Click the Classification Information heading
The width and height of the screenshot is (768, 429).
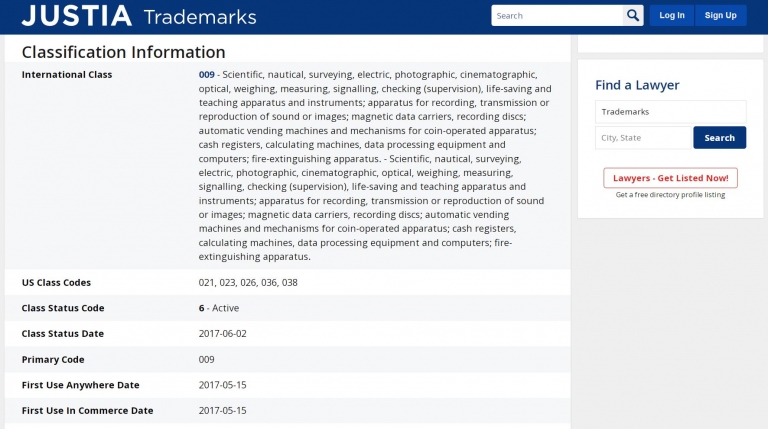tap(123, 52)
